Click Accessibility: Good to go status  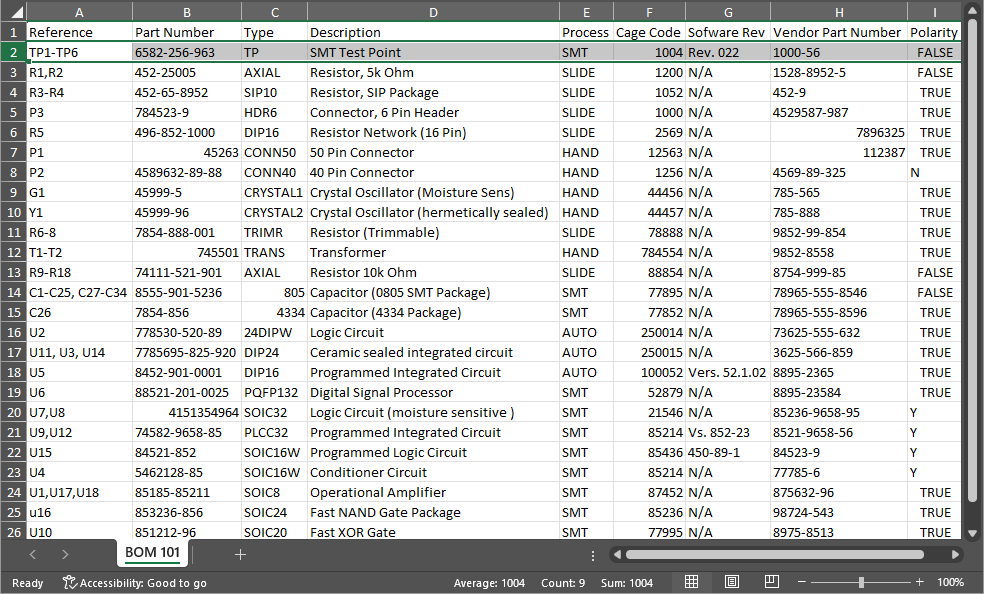[134, 582]
